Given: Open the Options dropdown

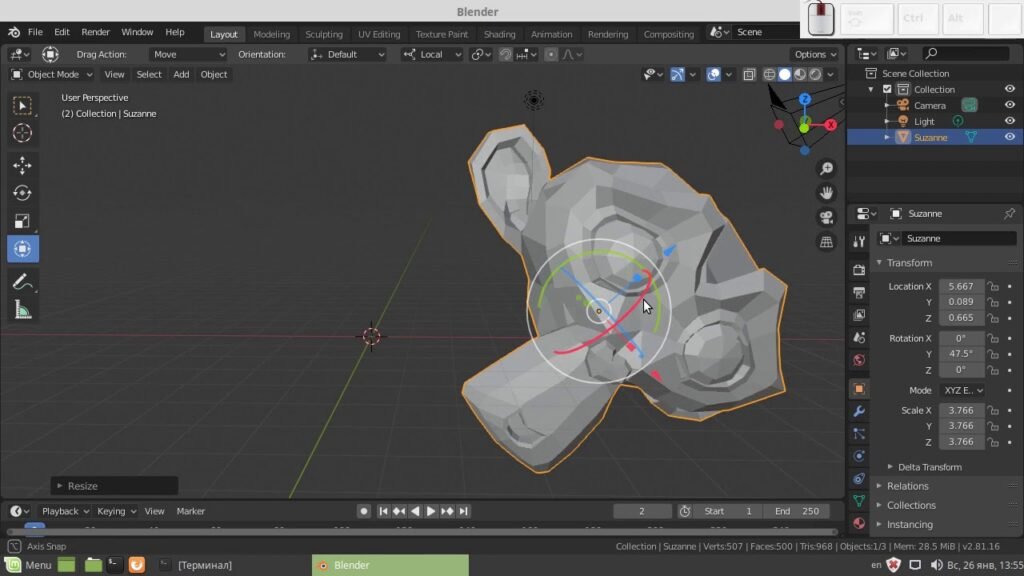Looking at the screenshot, I should click(814, 54).
